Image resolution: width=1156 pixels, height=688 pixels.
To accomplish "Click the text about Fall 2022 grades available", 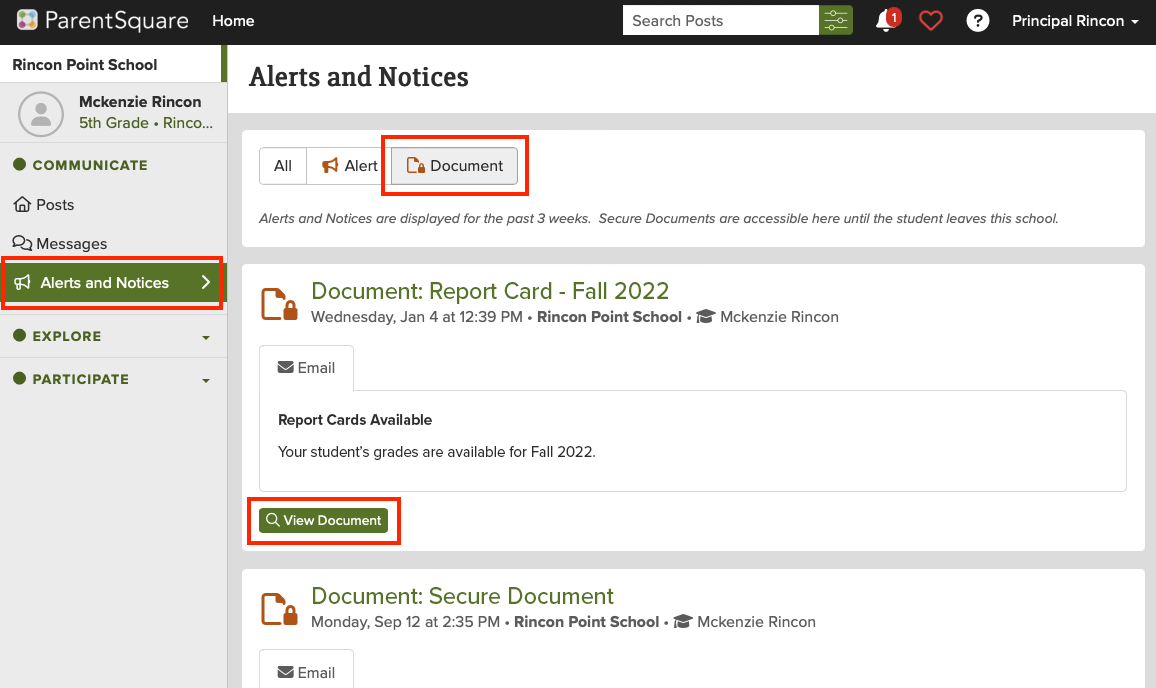I will coord(436,452).
